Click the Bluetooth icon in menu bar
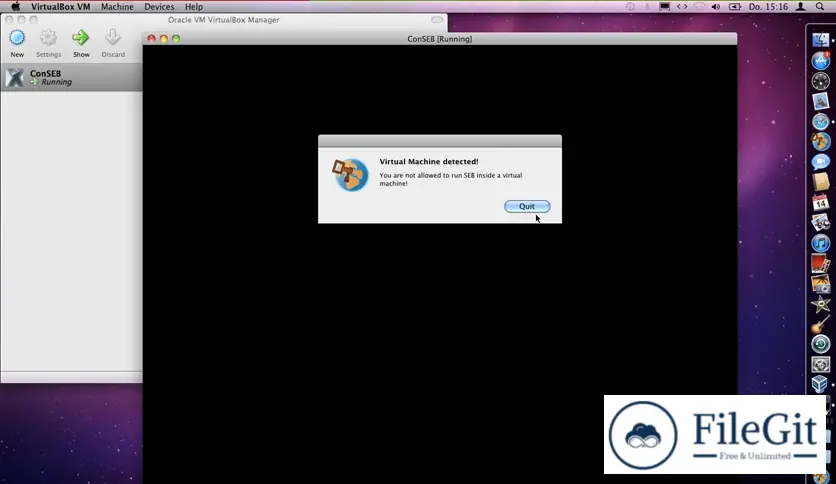 [647, 6]
